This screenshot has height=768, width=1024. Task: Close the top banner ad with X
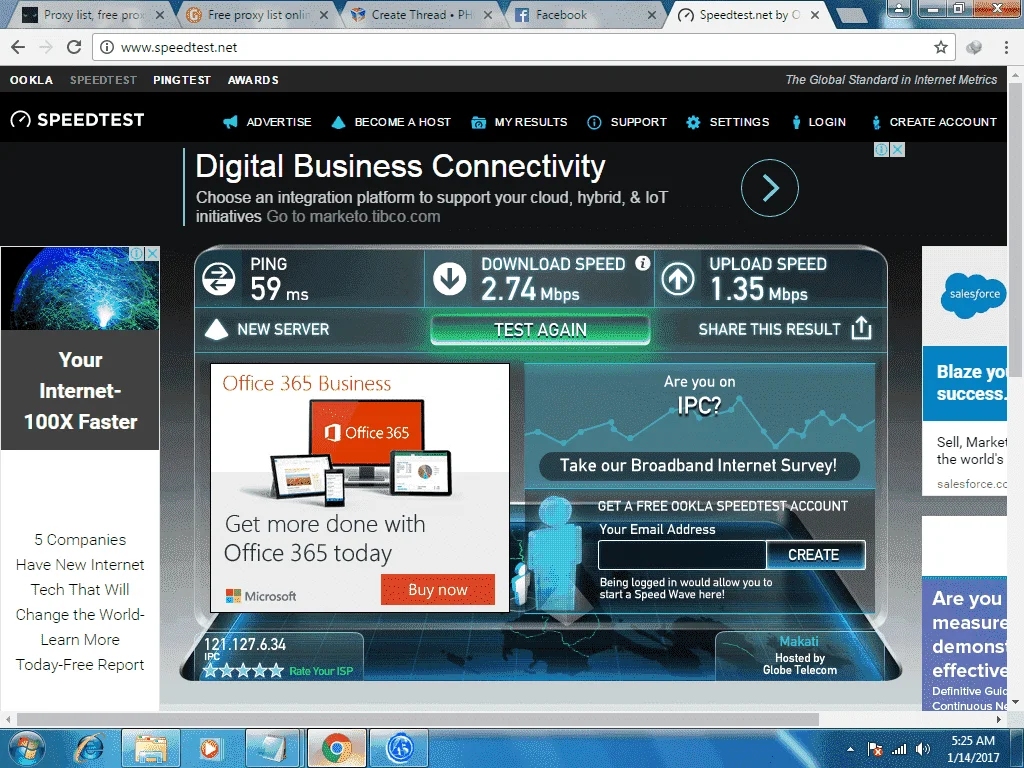(898, 150)
